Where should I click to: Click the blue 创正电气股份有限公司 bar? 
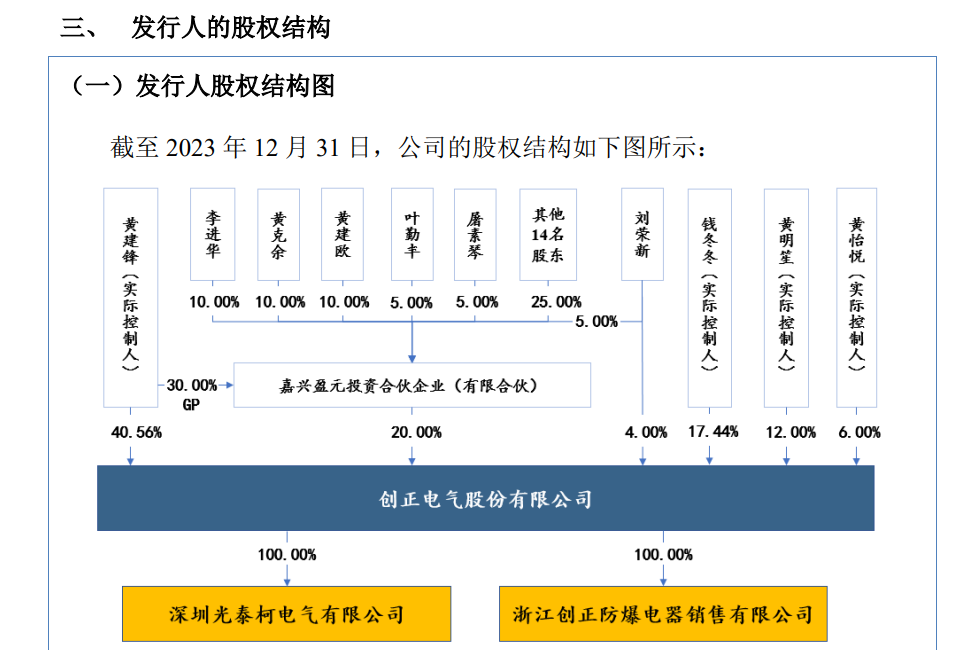(x=485, y=498)
